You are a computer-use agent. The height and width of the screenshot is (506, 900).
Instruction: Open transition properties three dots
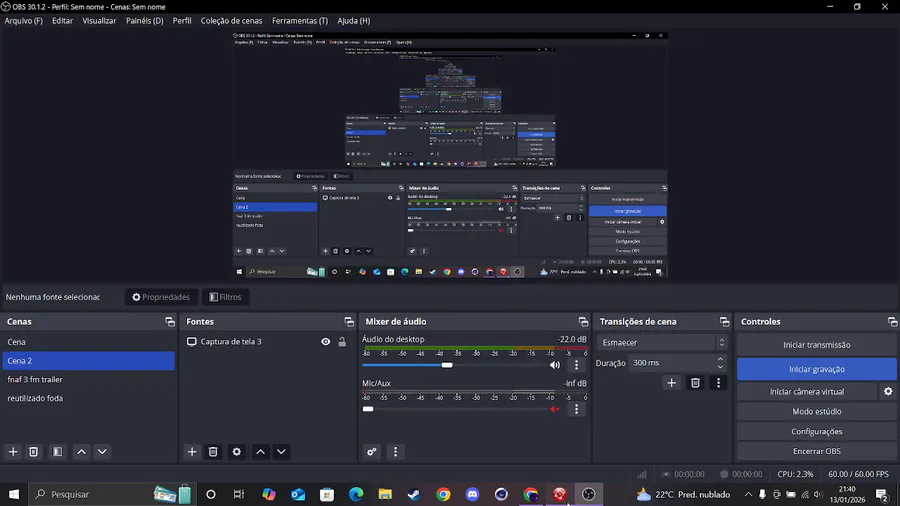718,383
